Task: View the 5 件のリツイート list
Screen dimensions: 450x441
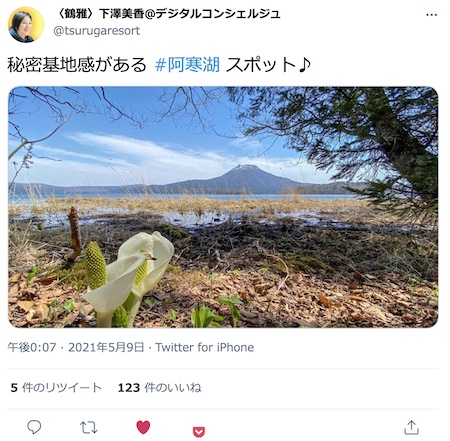Action: 56,388
